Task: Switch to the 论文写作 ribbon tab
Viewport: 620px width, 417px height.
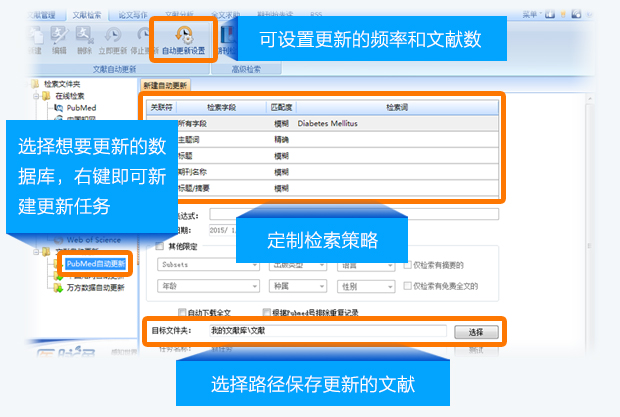Action: click(x=133, y=15)
